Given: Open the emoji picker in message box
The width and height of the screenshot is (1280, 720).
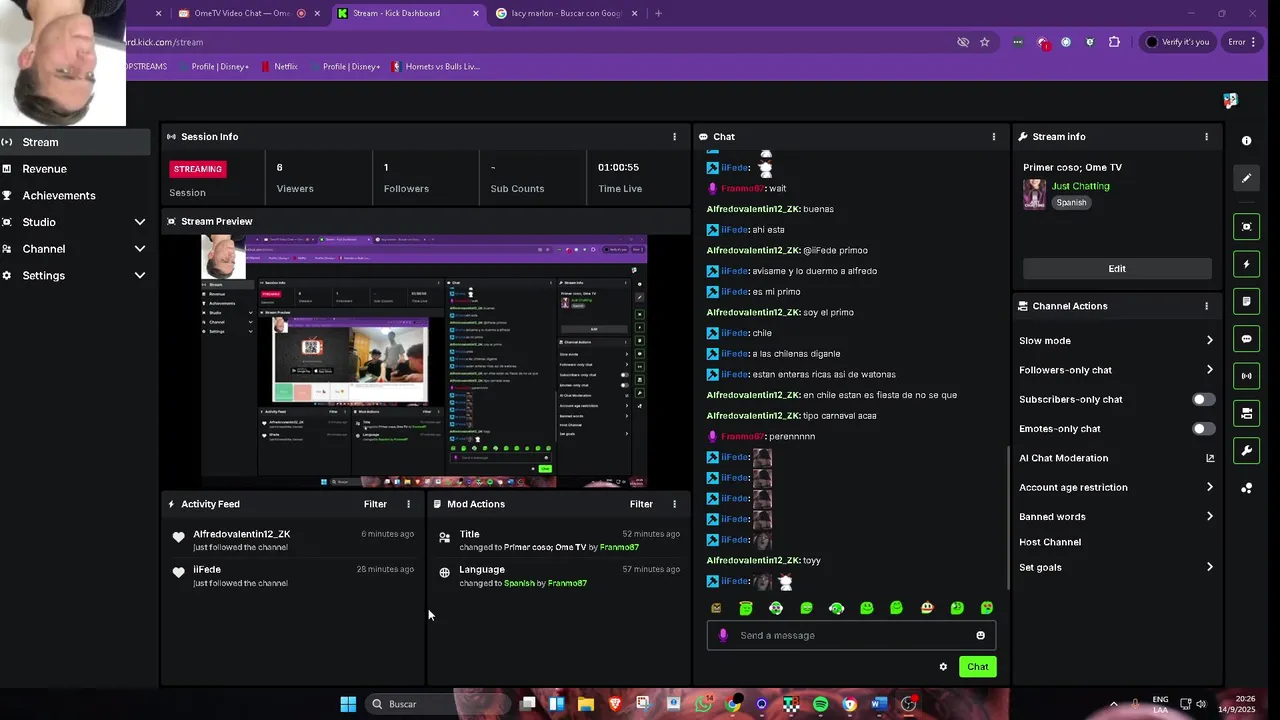Looking at the screenshot, I should [980, 635].
